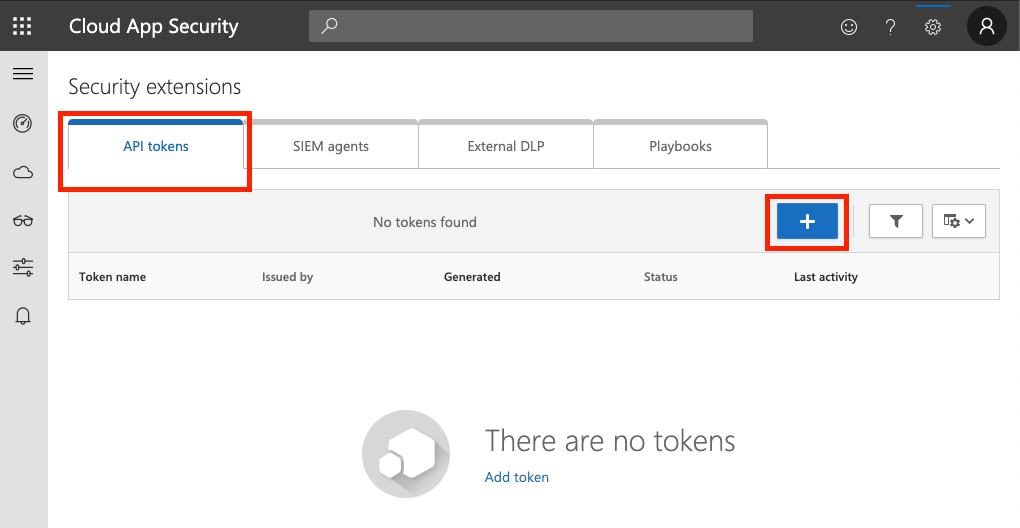Click into the top search field
This screenshot has height=528, width=1020.
530,26
